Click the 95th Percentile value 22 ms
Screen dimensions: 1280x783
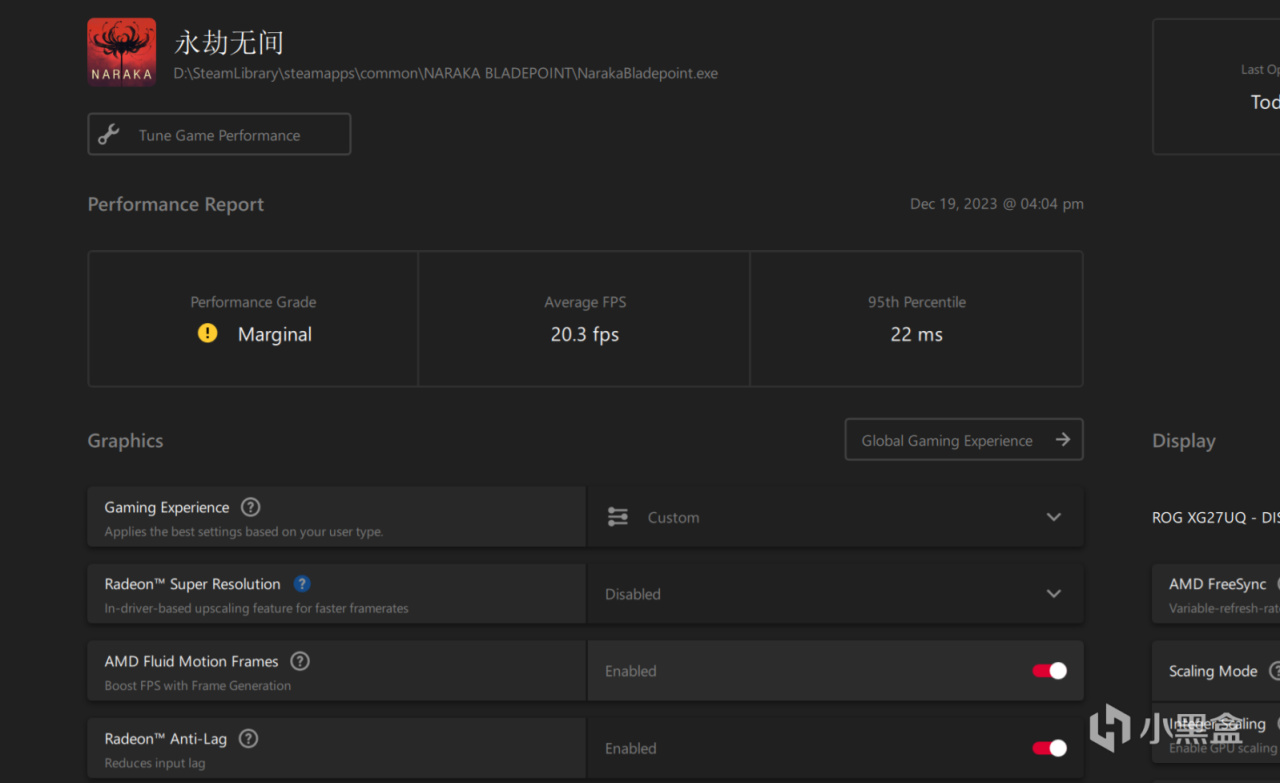[x=917, y=335]
